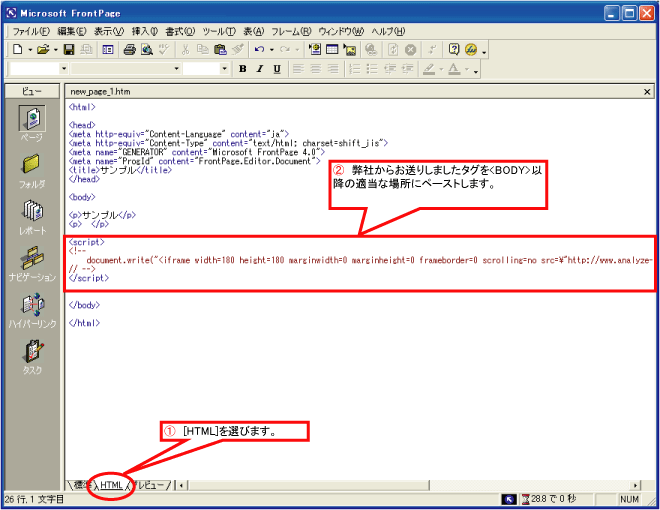Open the Tools menu (ツール)
660x510 pixels.
(219, 31)
